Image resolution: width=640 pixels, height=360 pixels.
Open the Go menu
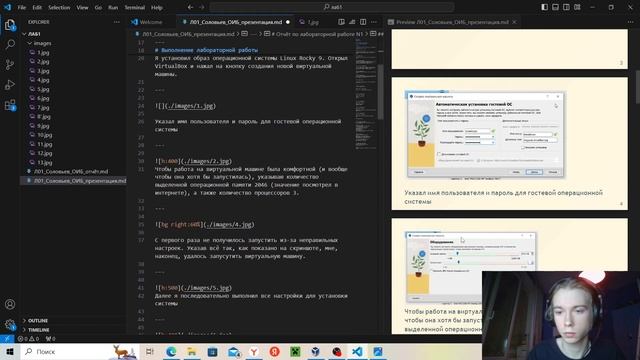(x=98, y=7)
